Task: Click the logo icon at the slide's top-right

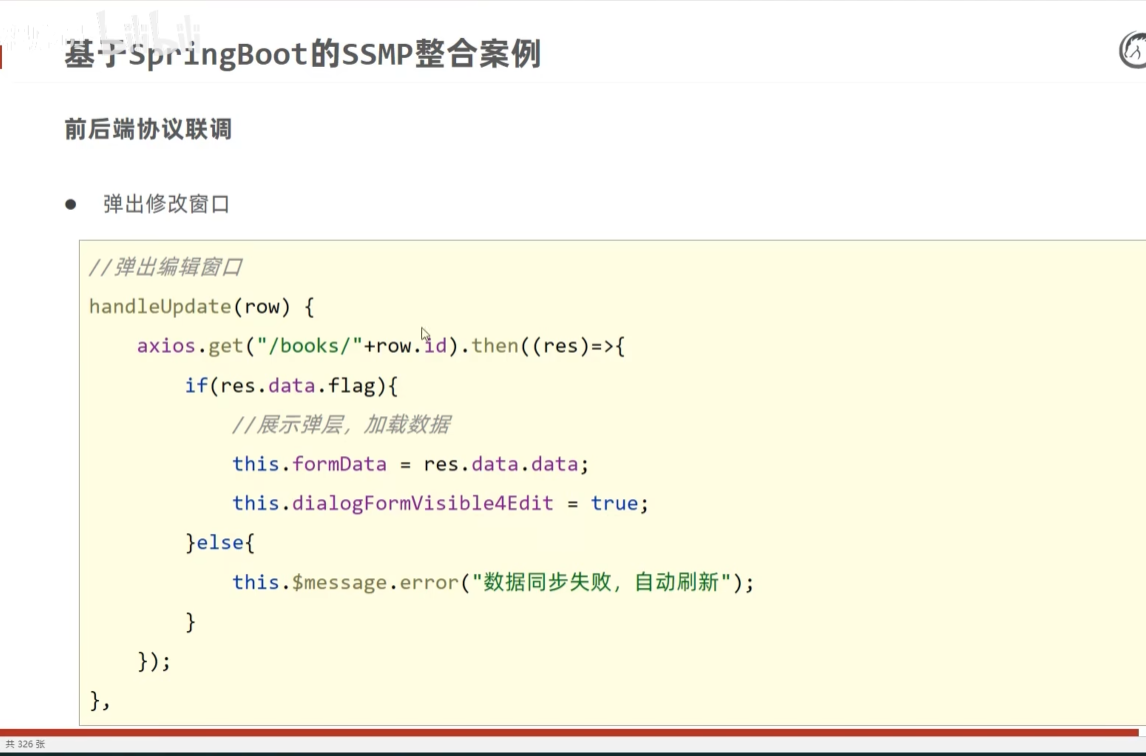Action: (1134, 50)
